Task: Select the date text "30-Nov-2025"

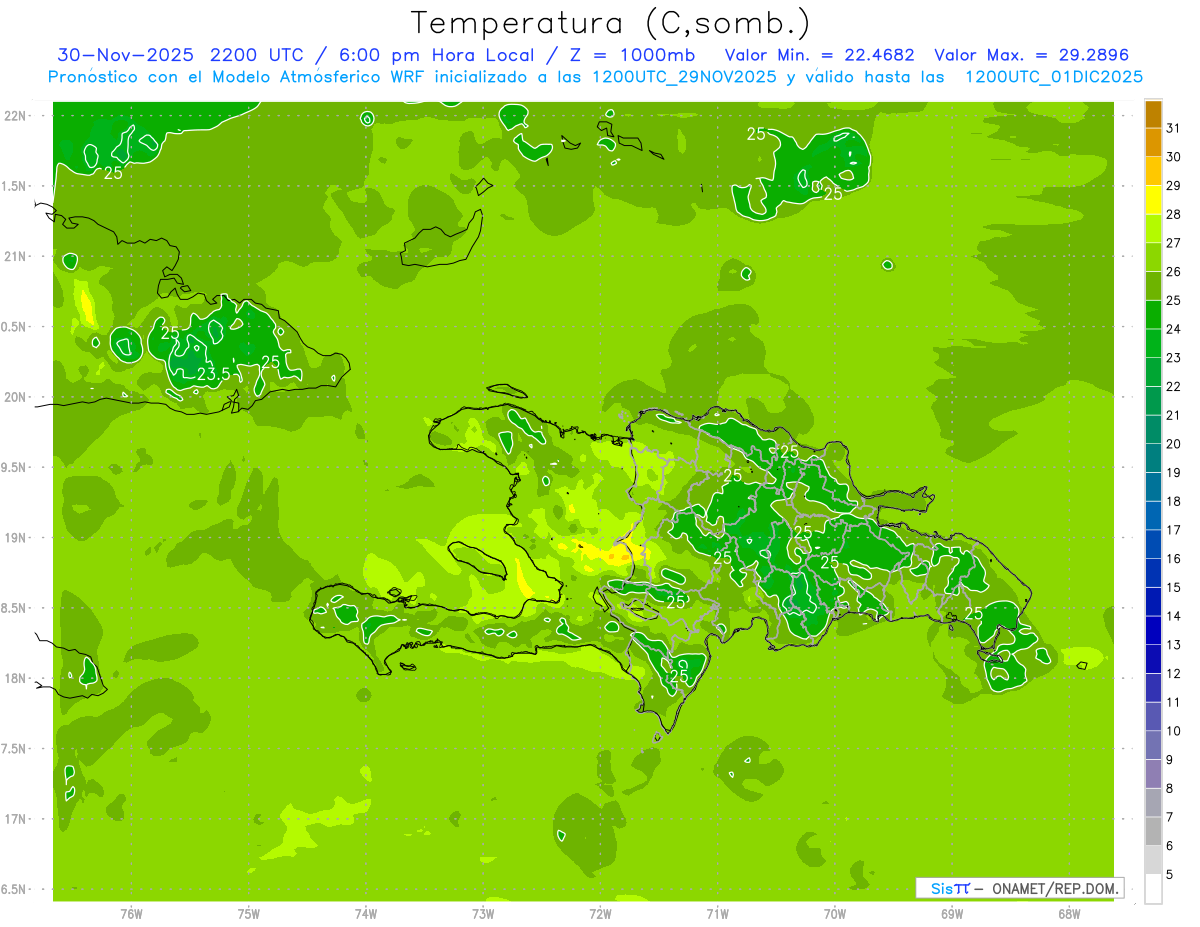Action: pos(126,55)
